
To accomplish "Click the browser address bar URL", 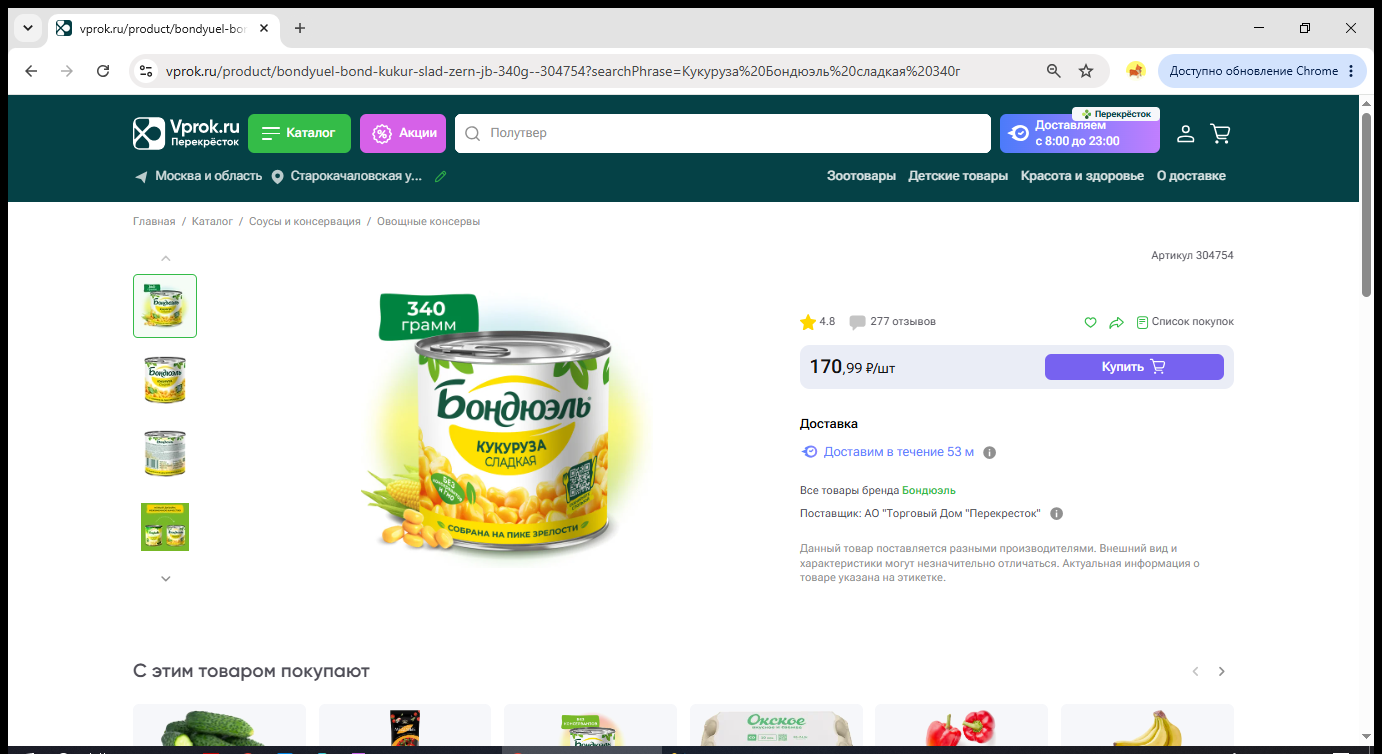I will point(562,71).
